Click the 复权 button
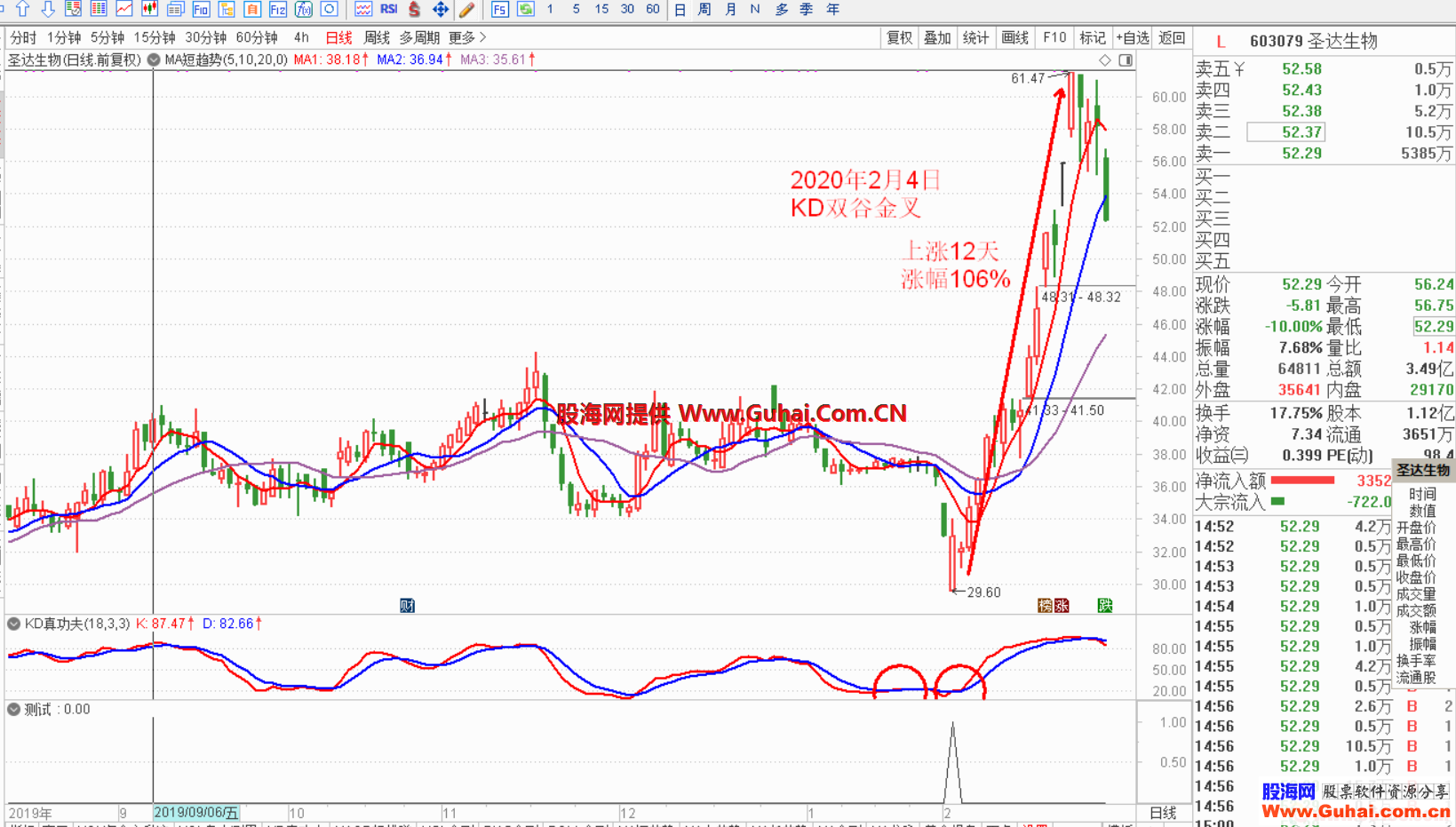This screenshot has width=1456, height=827. pyautogui.click(x=899, y=37)
